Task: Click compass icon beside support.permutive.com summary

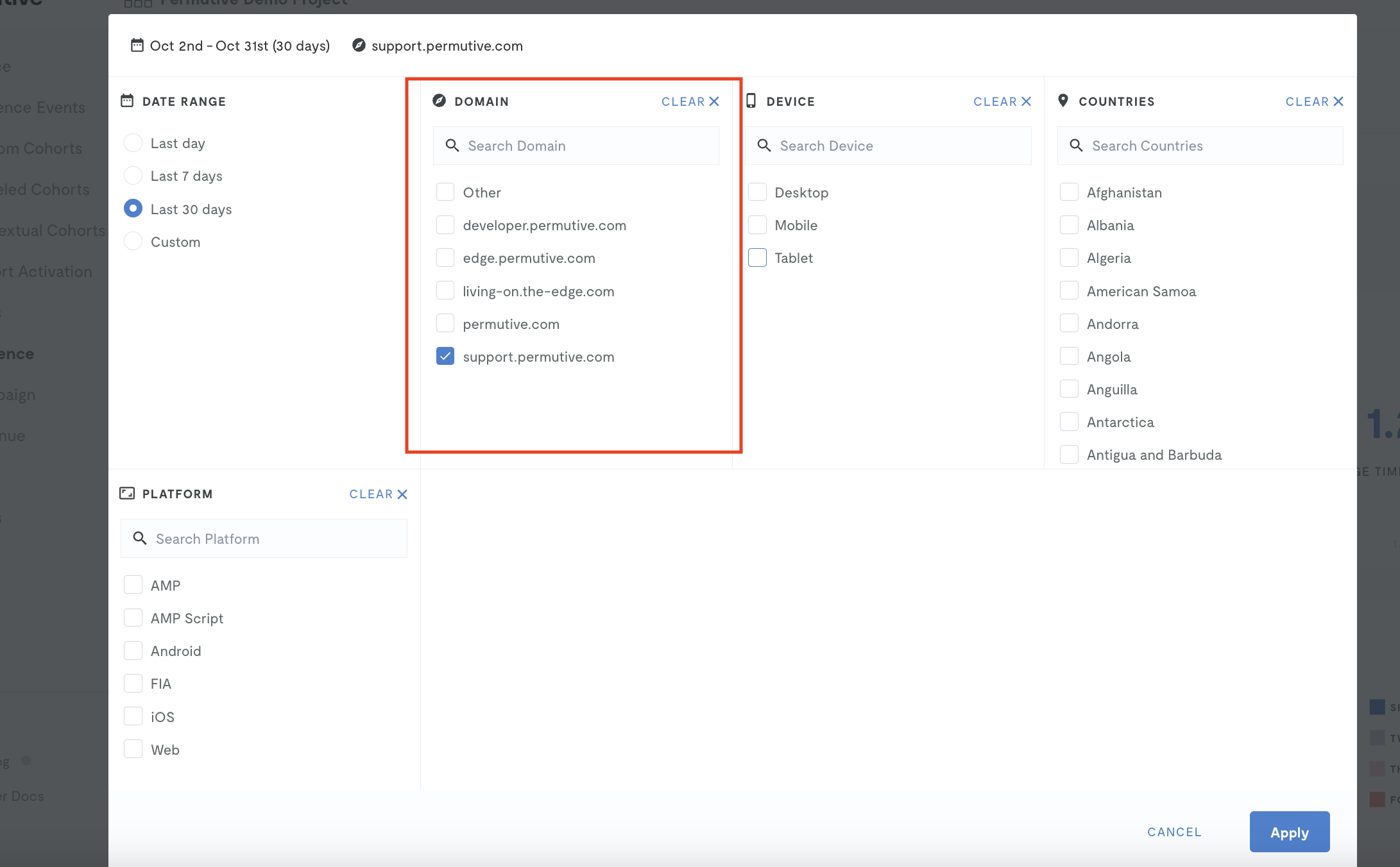Action: point(359,46)
